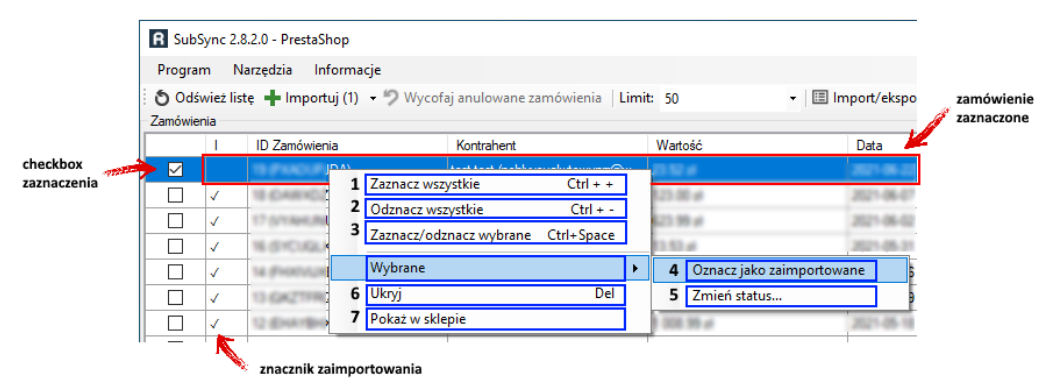
Task: Choose Zaznacz/odznacz wybrane from context menu
Action: pyautogui.click(x=495, y=234)
